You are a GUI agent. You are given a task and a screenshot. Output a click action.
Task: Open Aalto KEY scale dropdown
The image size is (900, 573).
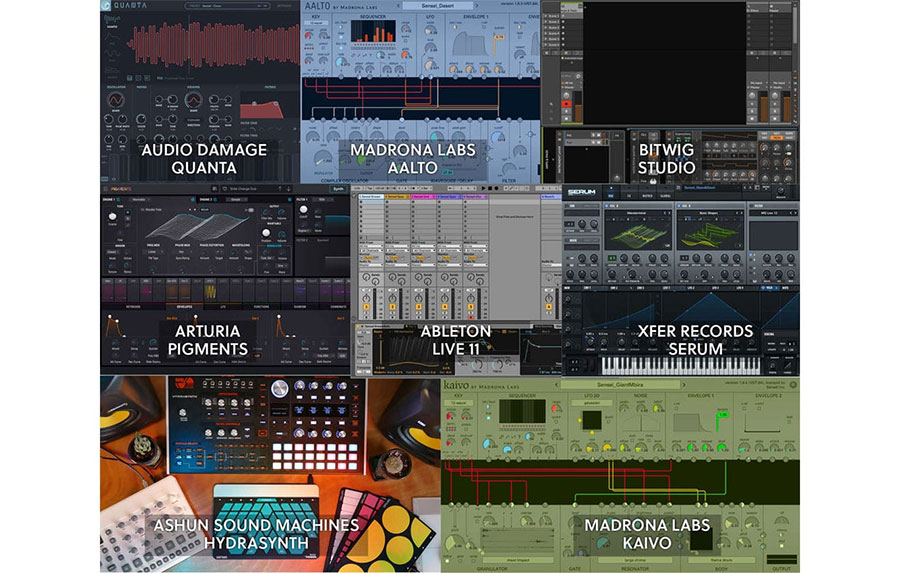point(316,23)
